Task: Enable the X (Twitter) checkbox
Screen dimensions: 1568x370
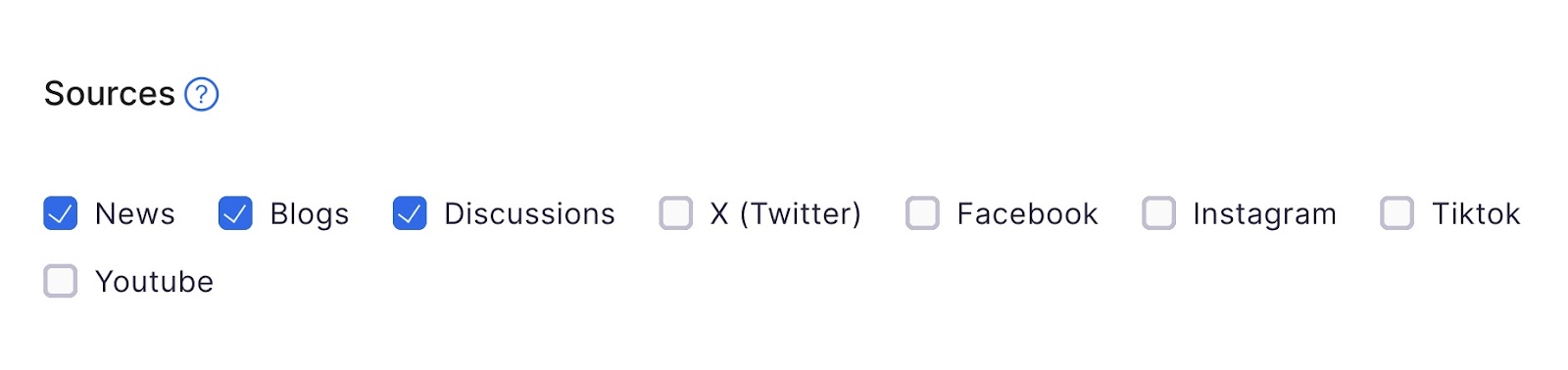Action: point(676,213)
